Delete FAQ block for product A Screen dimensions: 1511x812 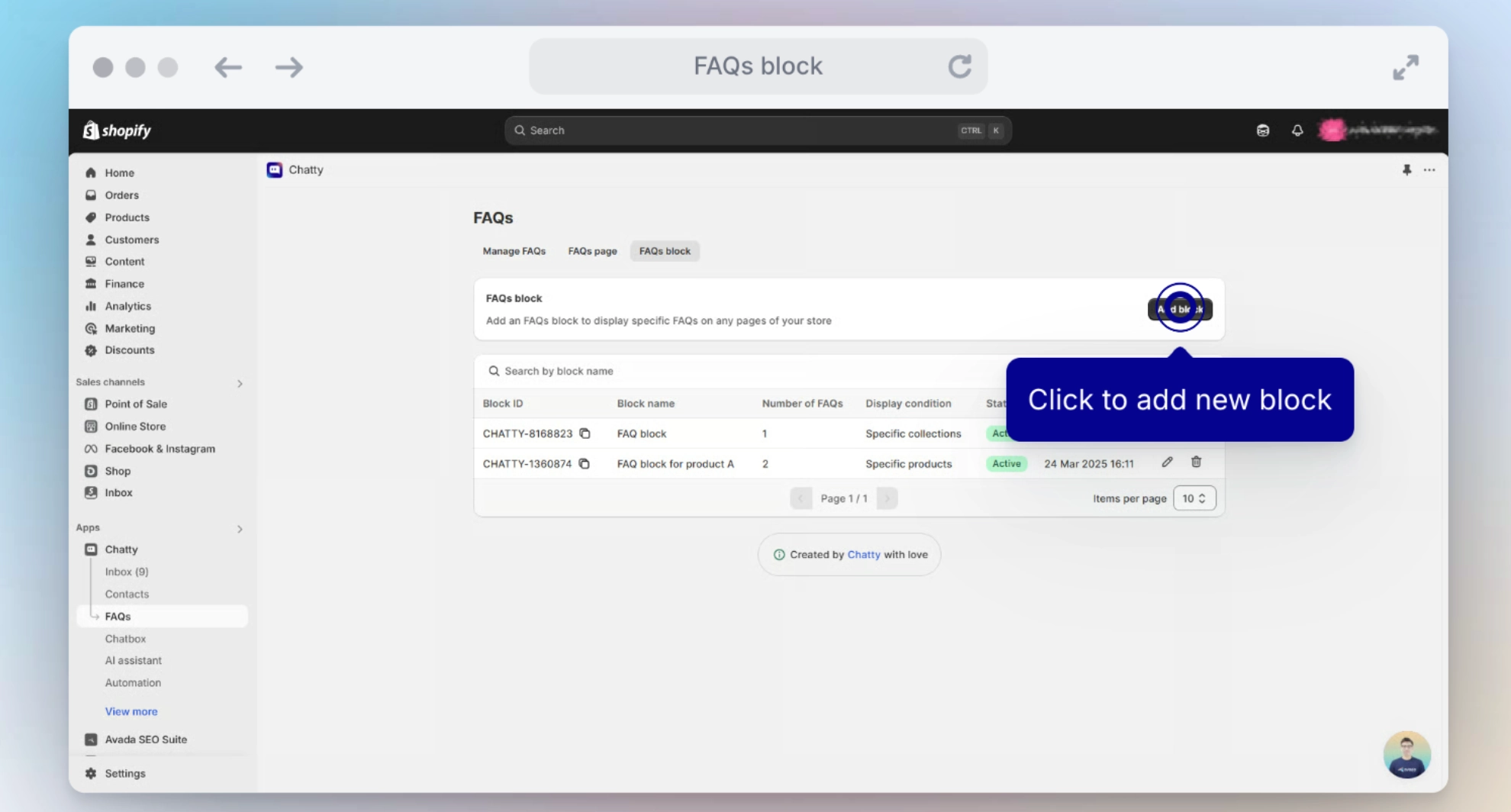(x=1197, y=462)
